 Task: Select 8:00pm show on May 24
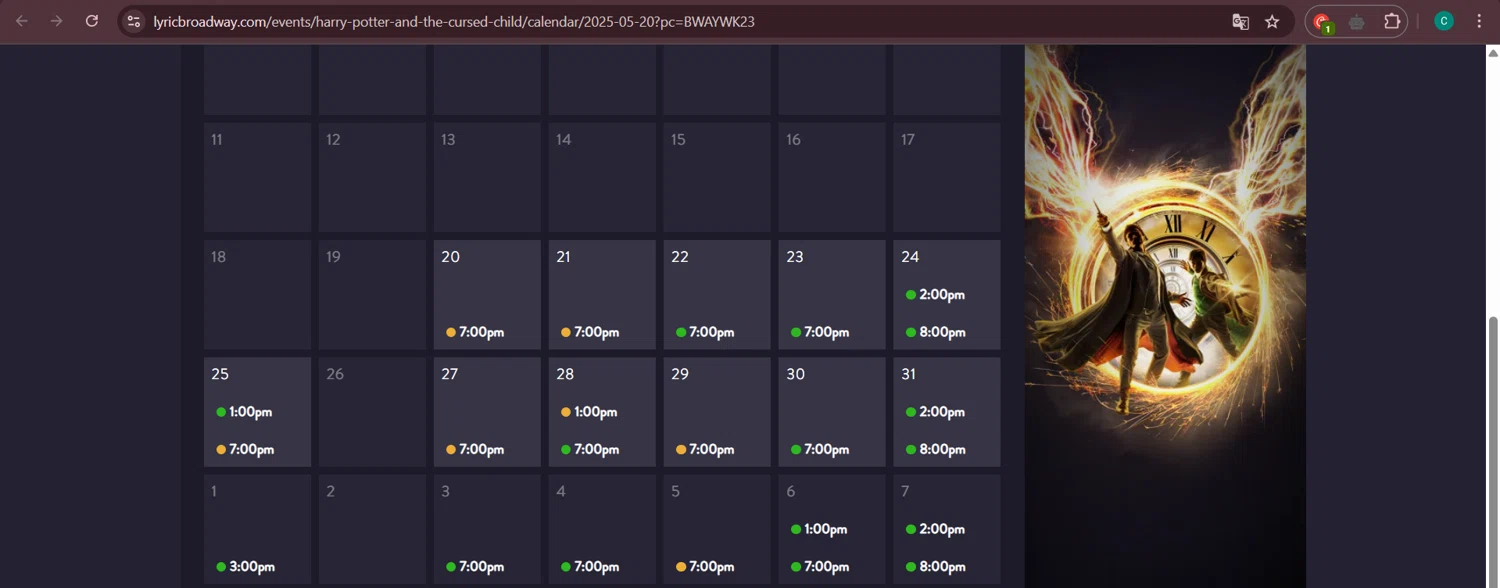(x=935, y=332)
